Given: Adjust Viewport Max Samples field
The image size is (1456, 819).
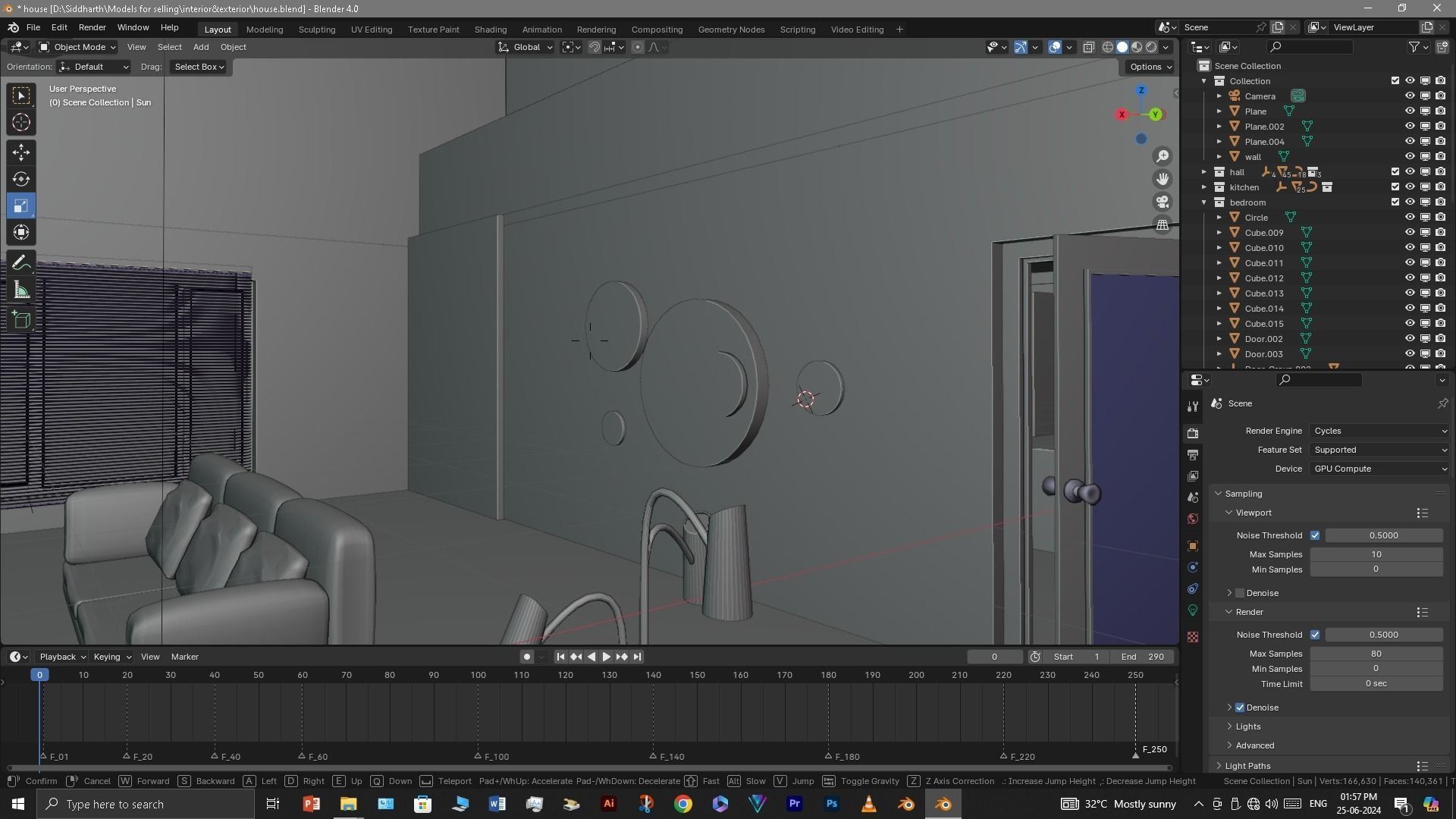Looking at the screenshot, I should pos(1376,554).
